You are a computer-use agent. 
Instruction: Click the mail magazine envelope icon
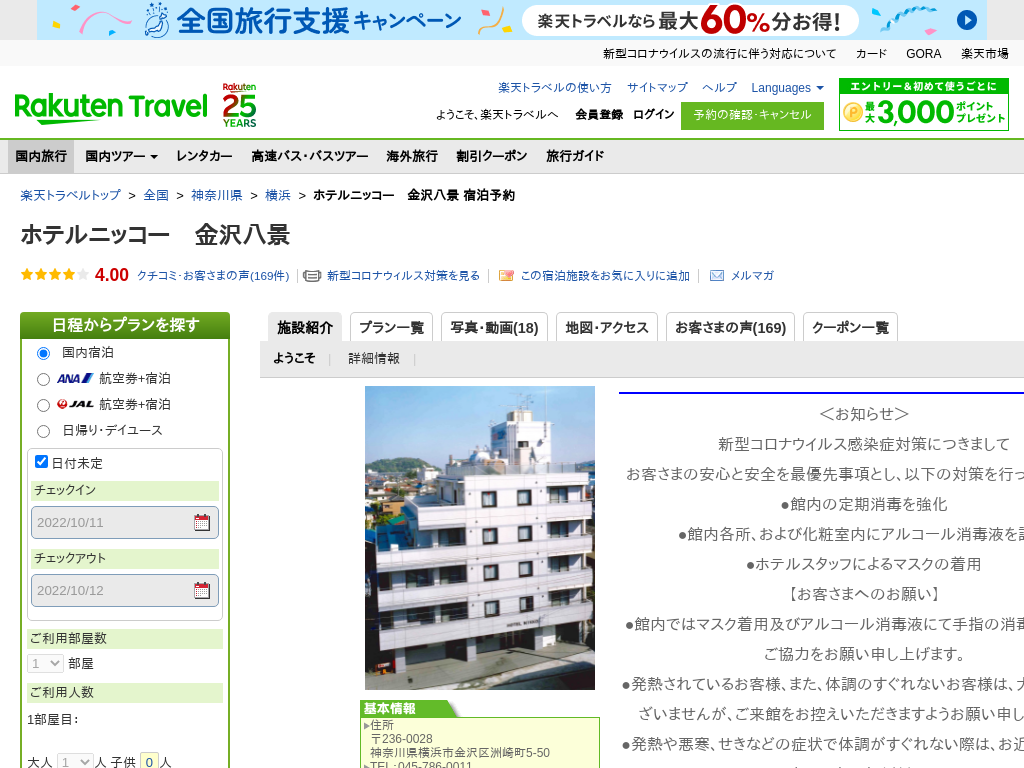pos(716,276)
